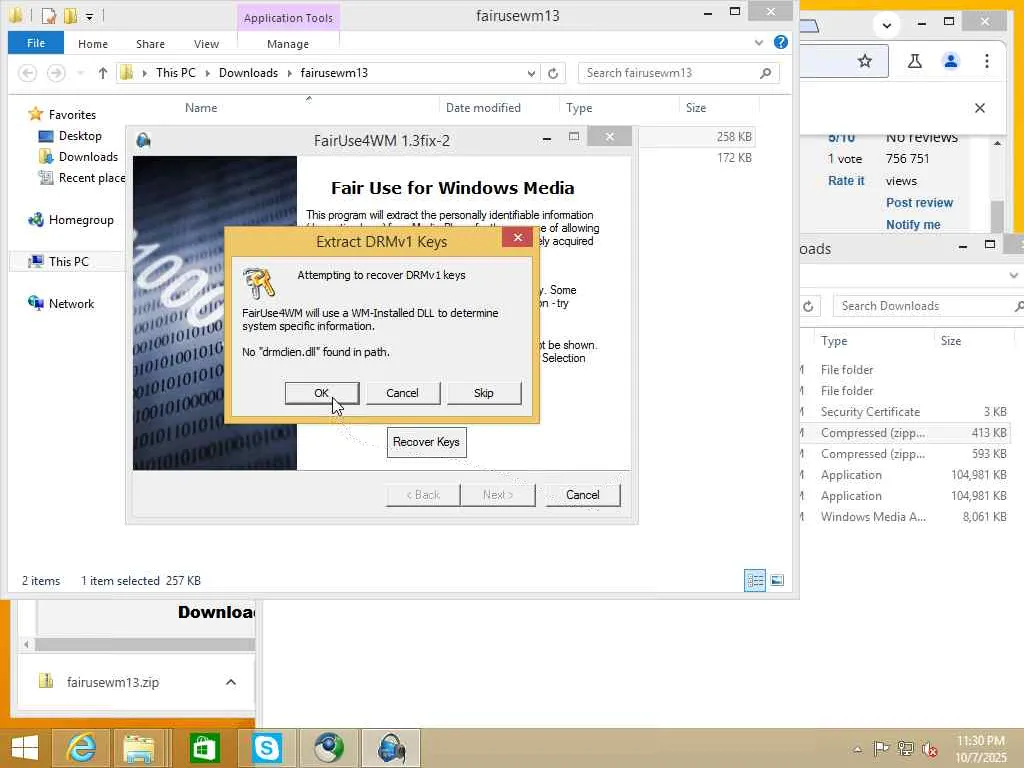Select the Security Certificate row in Downloads
This screenshot has width=1024, height=768.
[x=904, y=412]
